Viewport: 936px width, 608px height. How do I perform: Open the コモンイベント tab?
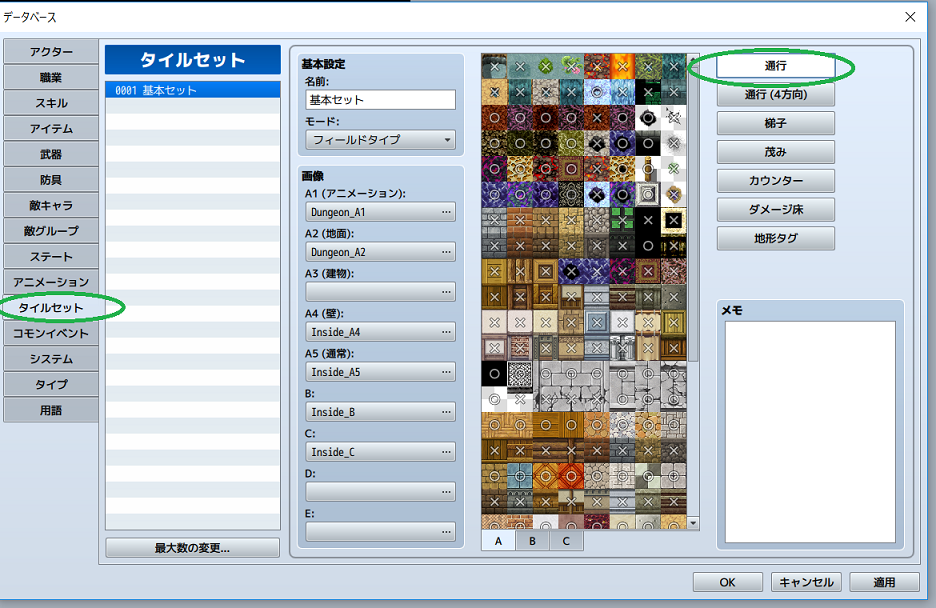point(51,334)
